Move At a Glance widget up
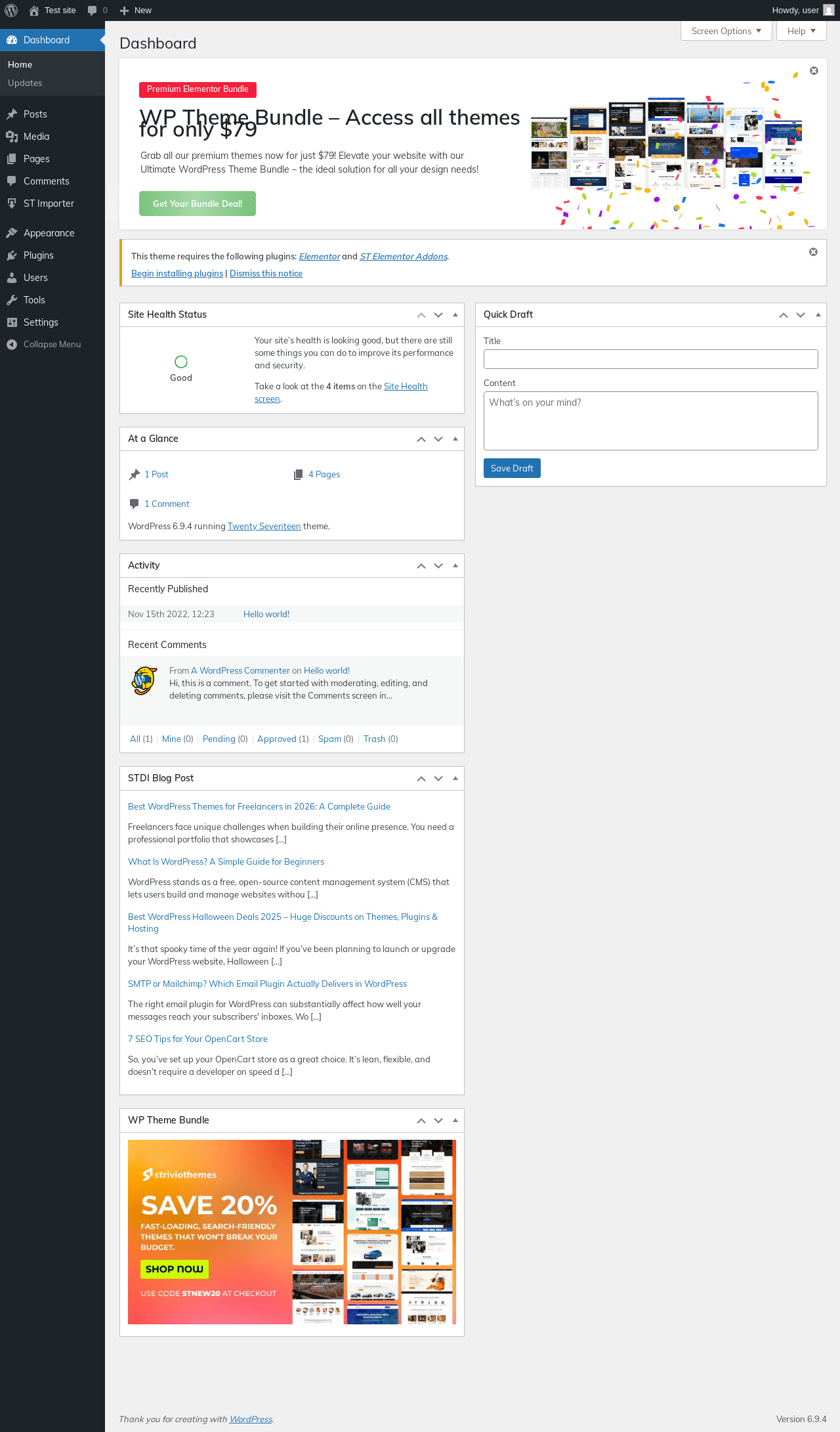This screenshot has width=840, height=1432. 421,439
